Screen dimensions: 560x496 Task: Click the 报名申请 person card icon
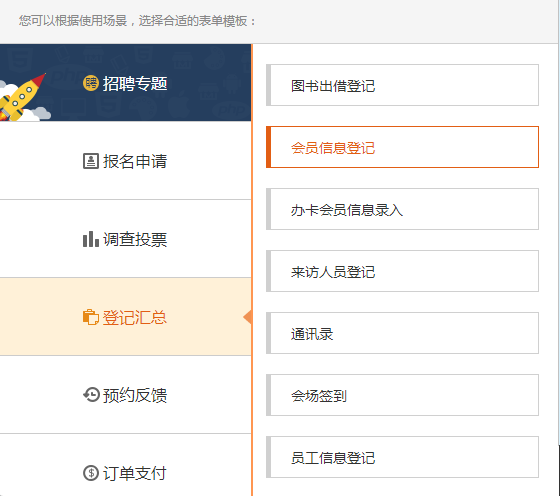(x=91, y=161)
